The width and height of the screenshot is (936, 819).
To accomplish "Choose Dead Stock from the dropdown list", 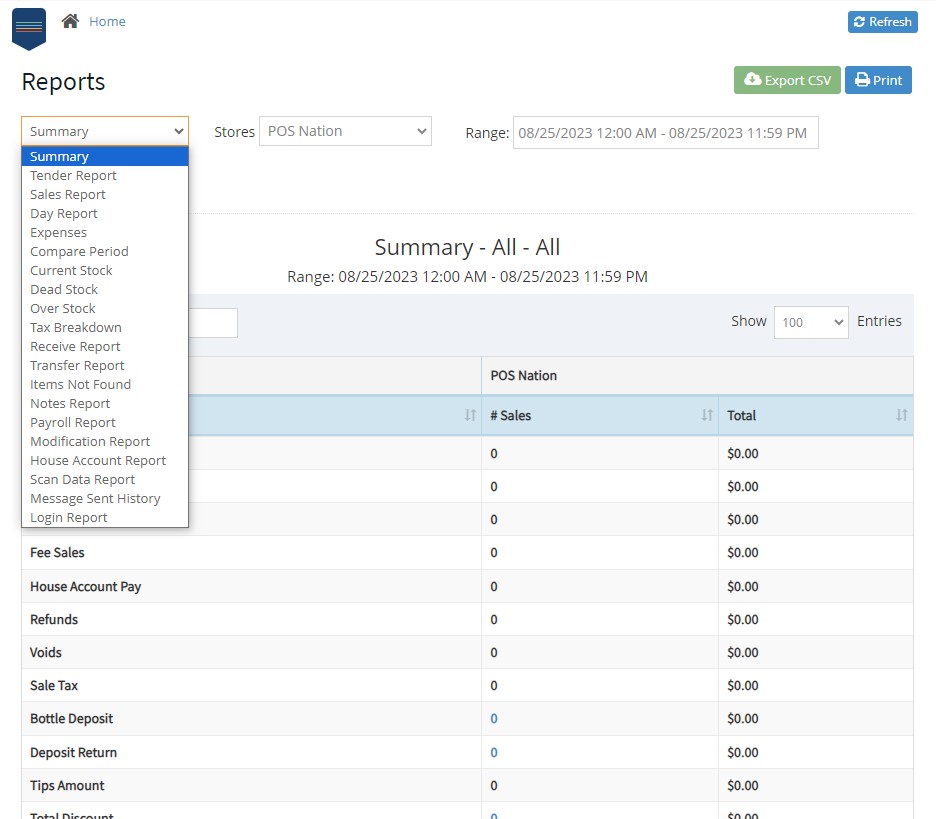I will tap(64, 289).
